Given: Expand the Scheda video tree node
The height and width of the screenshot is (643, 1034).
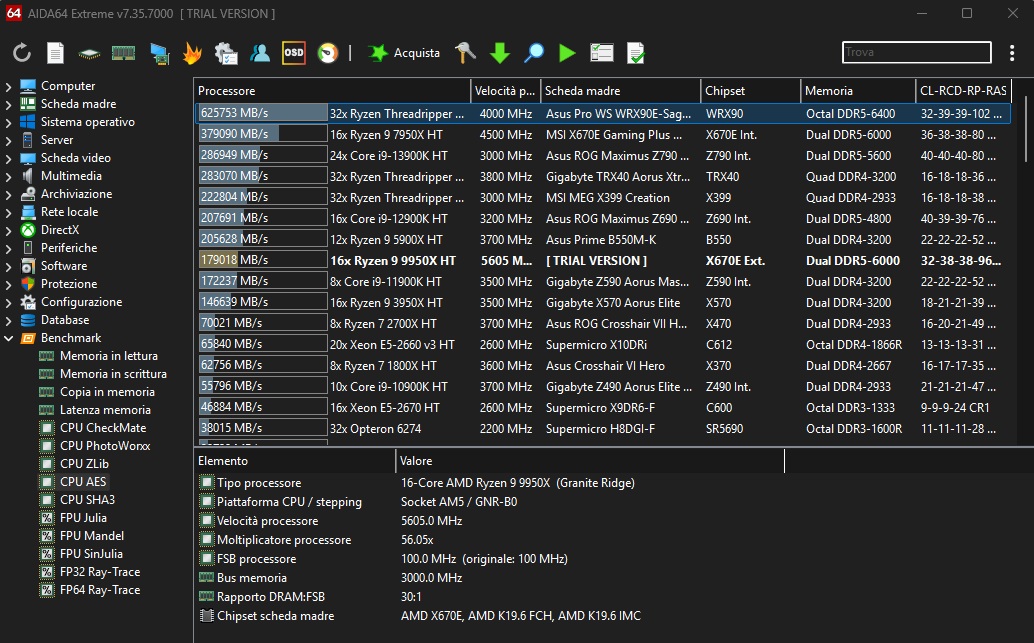Looking at the screenshot, I should 9,158.
